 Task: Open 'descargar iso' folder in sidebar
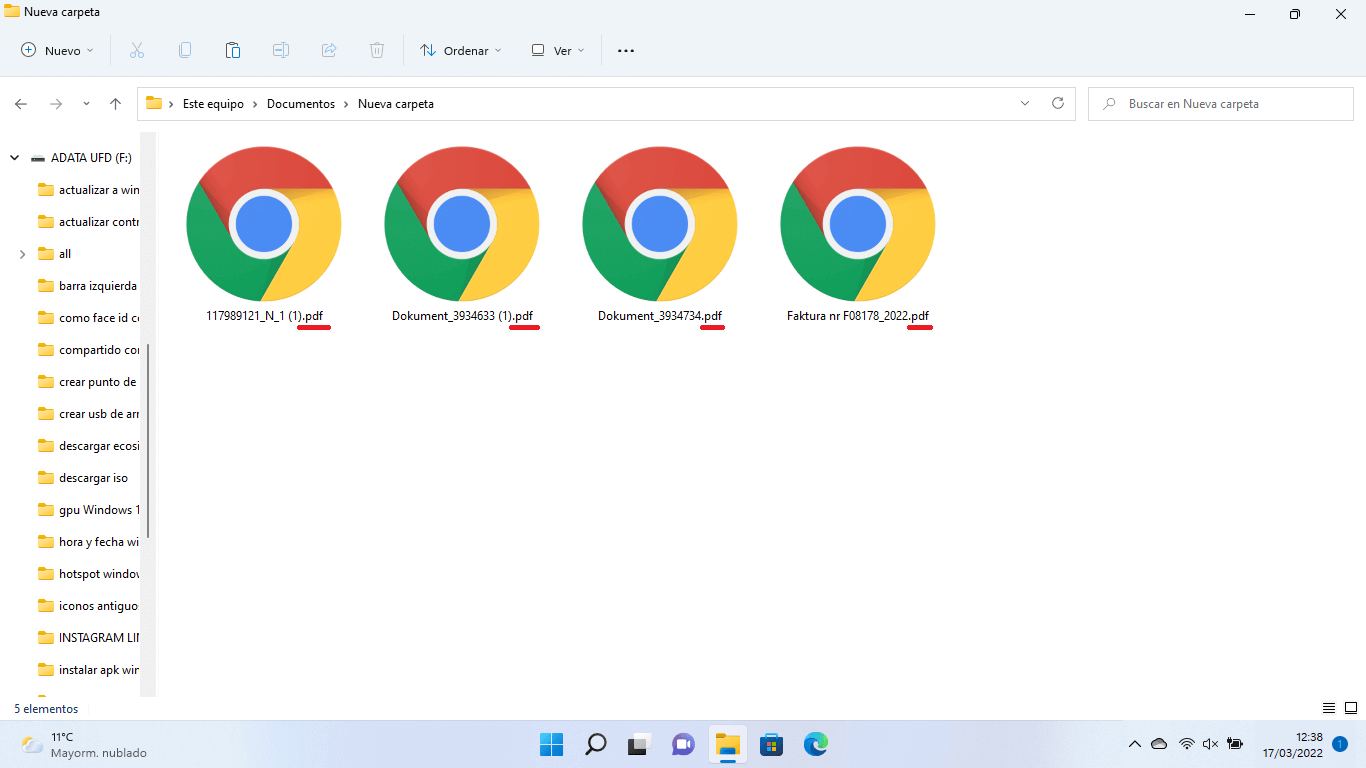(83, 478)
